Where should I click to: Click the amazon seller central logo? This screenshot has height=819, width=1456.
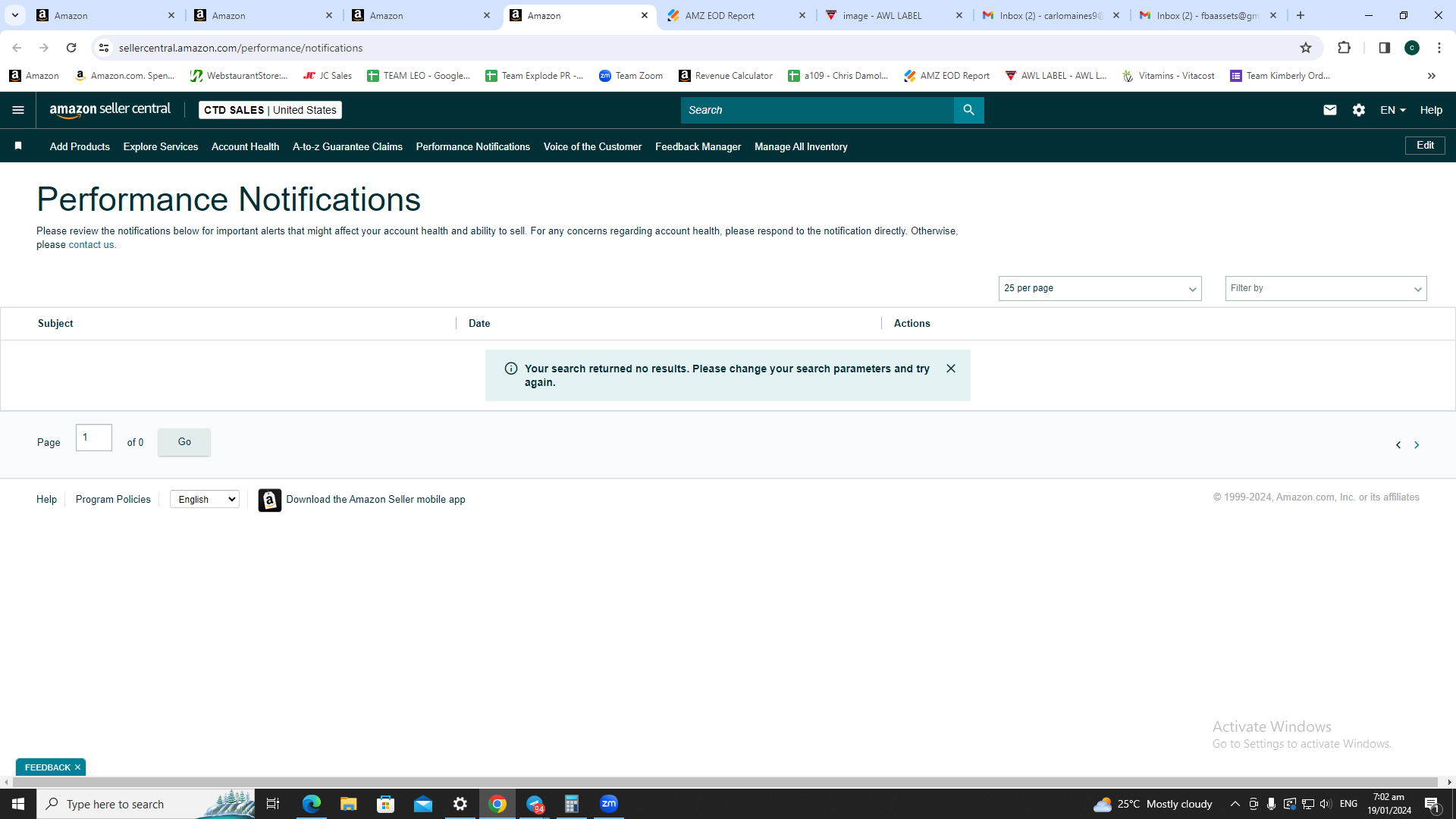110,110
